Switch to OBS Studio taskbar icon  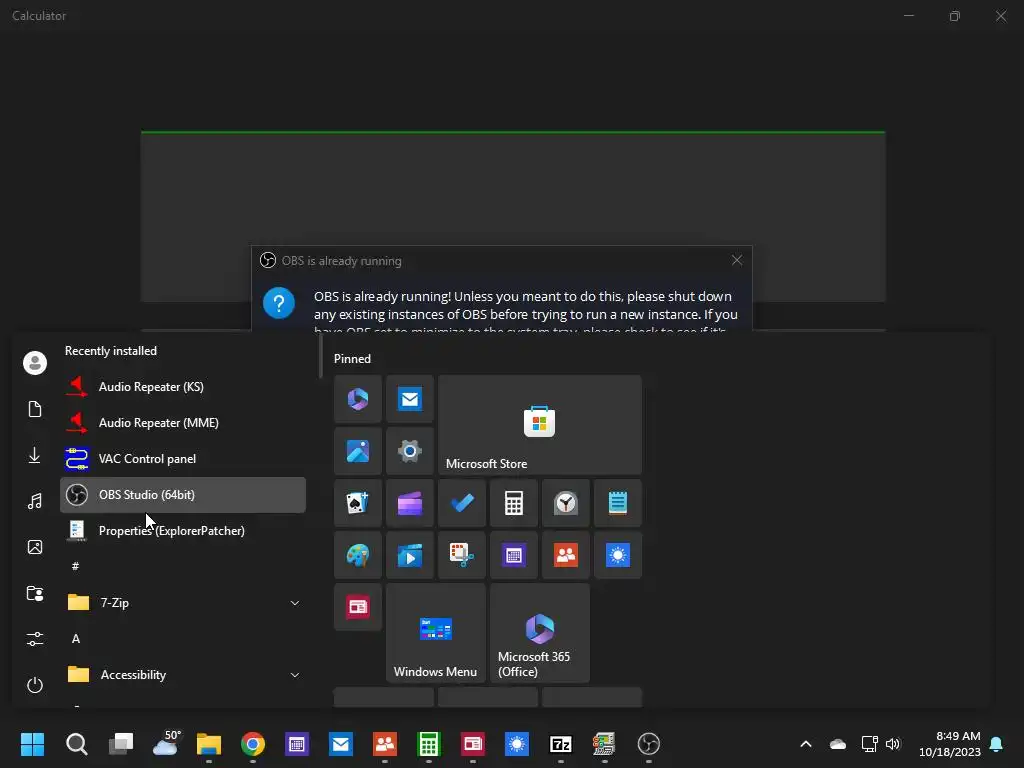(x=648, y=744)
